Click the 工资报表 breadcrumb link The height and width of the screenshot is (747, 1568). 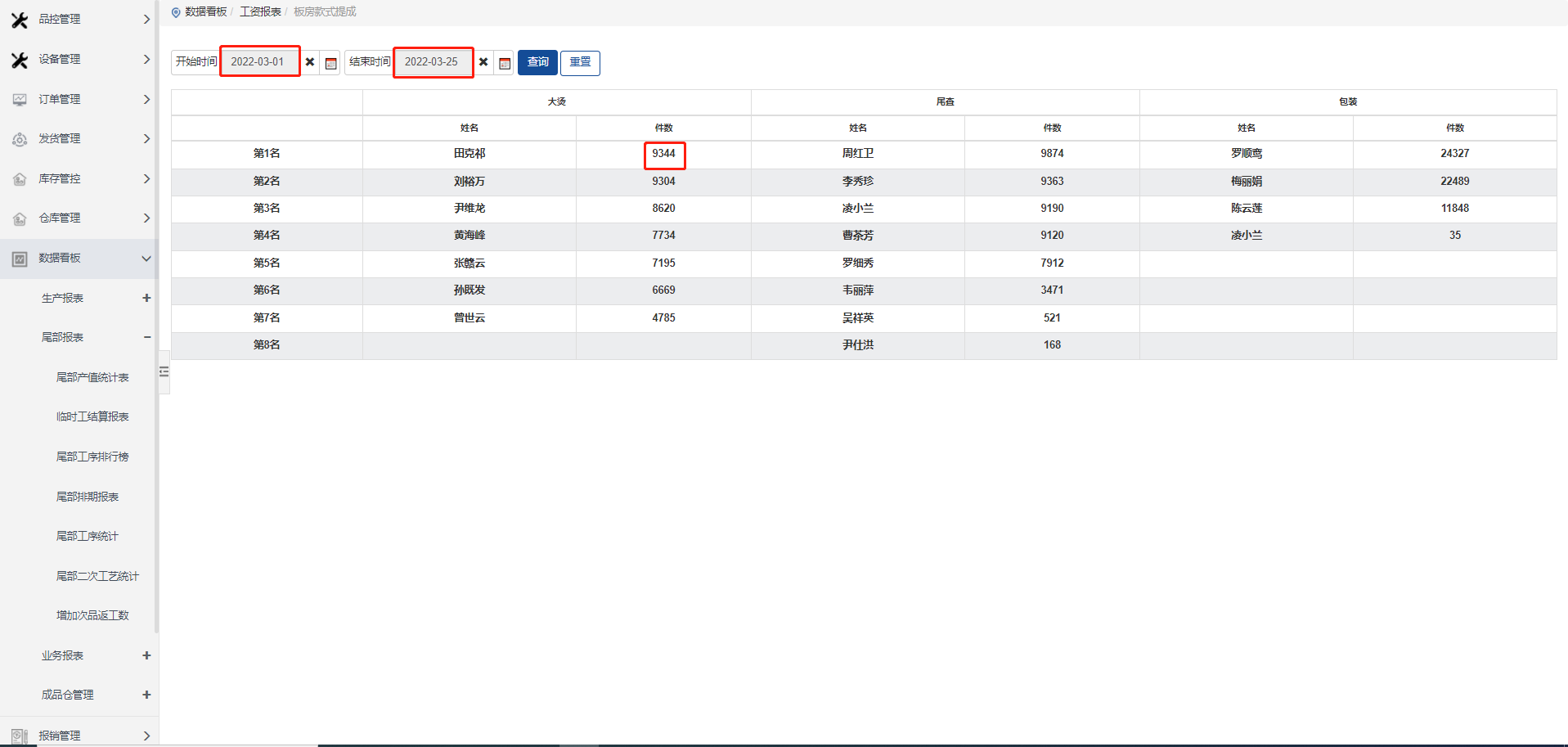point(260,11)
